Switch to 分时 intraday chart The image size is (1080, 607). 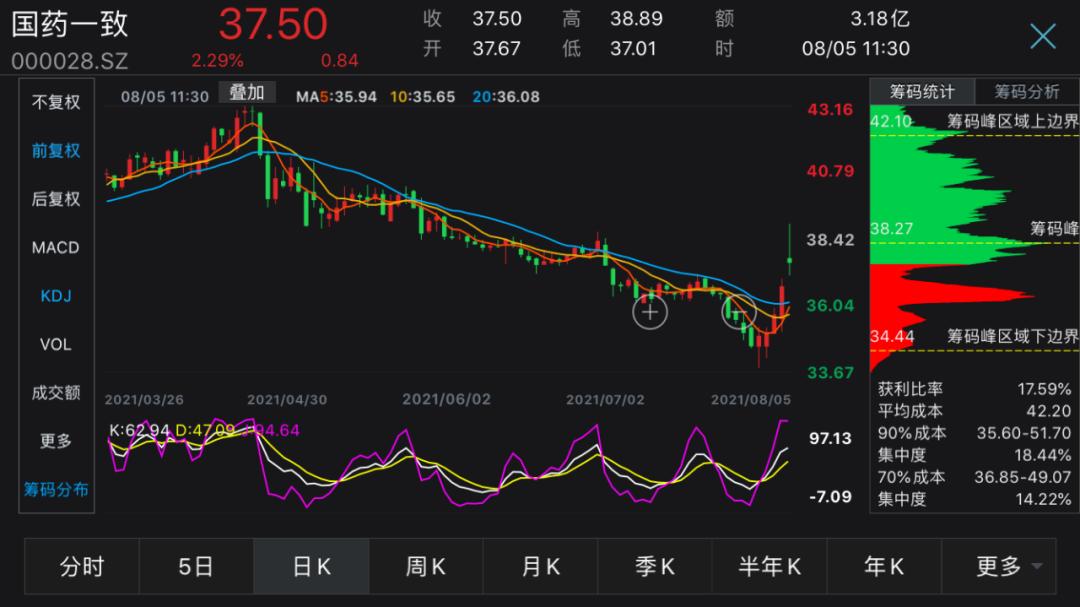(x=82, y=566)
